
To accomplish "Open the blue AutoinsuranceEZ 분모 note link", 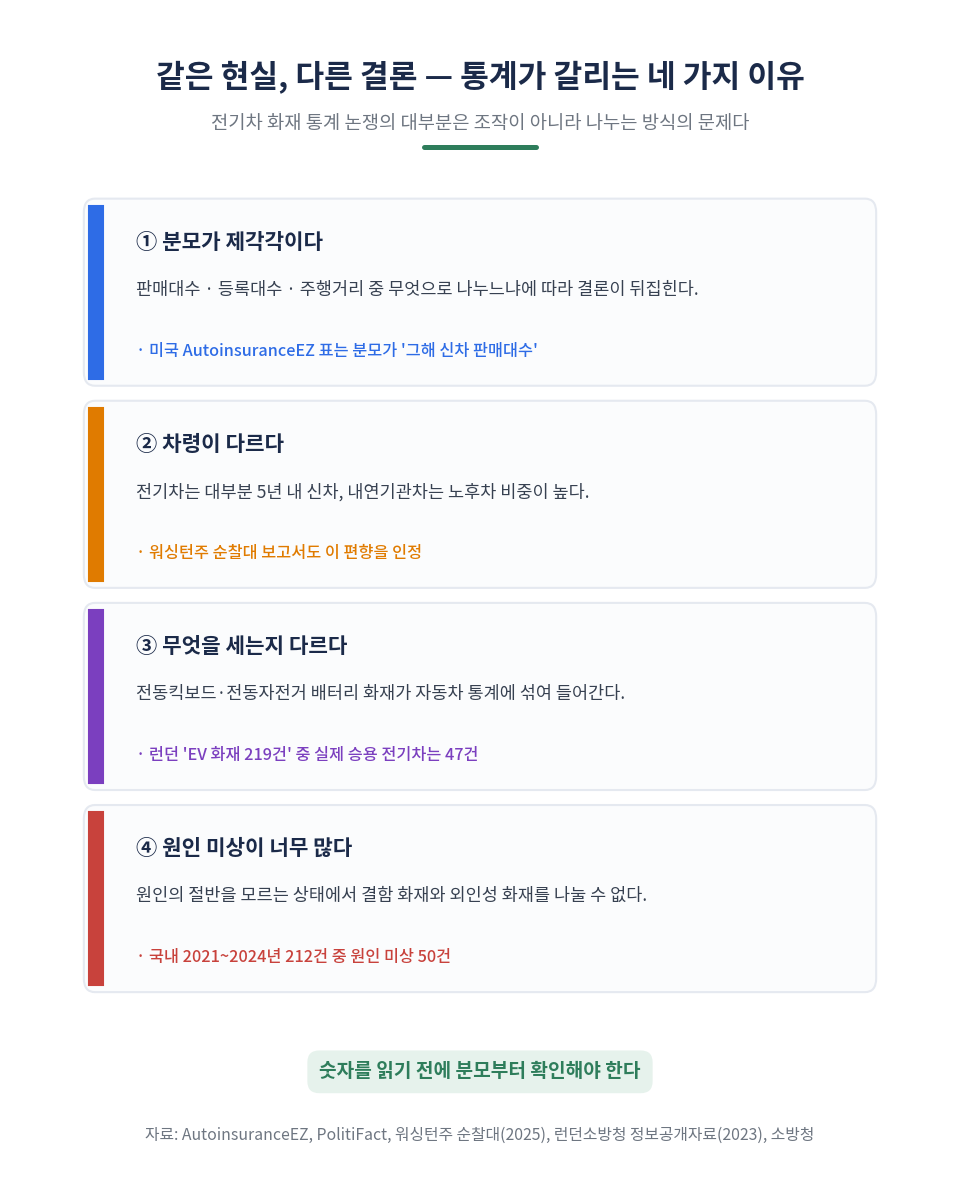I will 337,350.
